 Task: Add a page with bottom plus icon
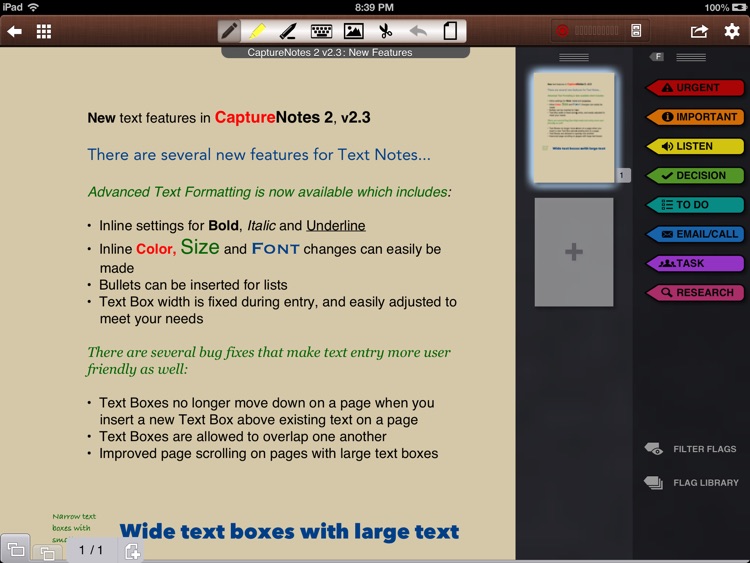coord(132,552)
